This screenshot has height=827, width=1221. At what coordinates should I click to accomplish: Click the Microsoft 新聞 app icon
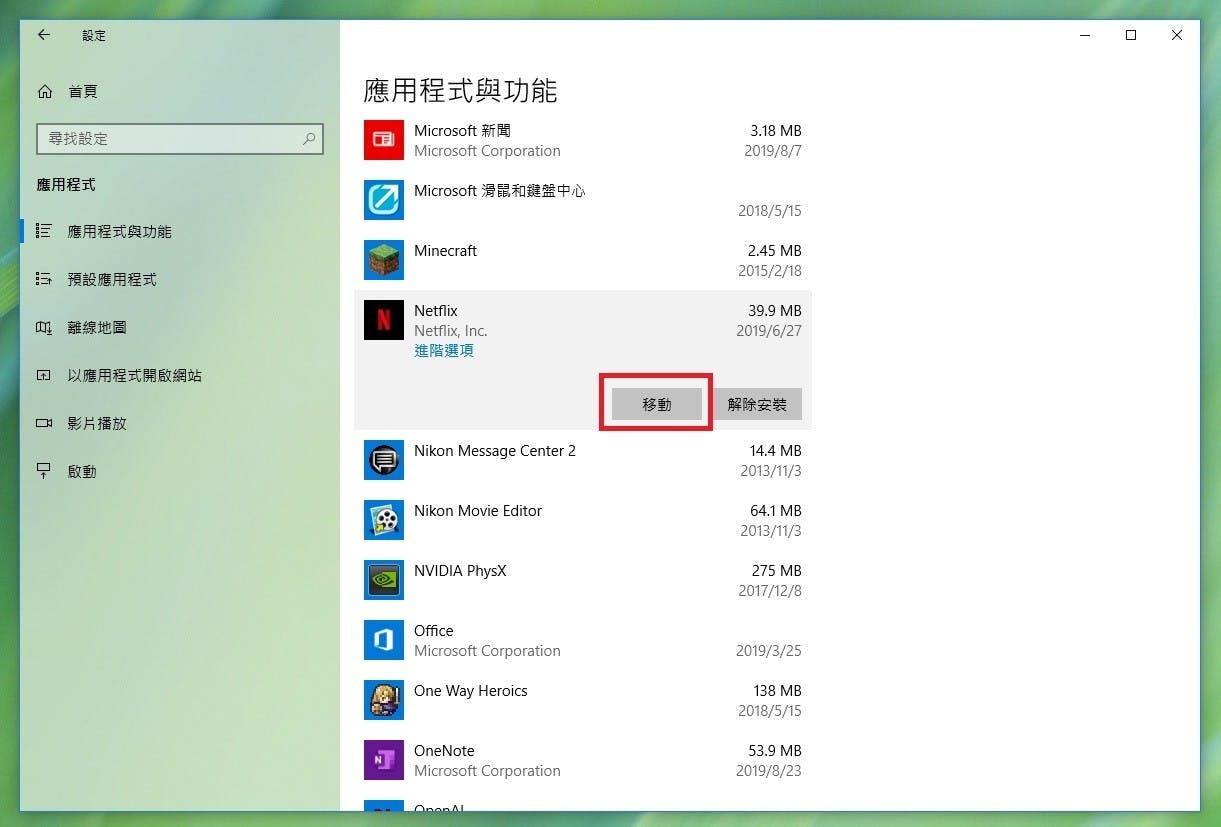[384, 140]
